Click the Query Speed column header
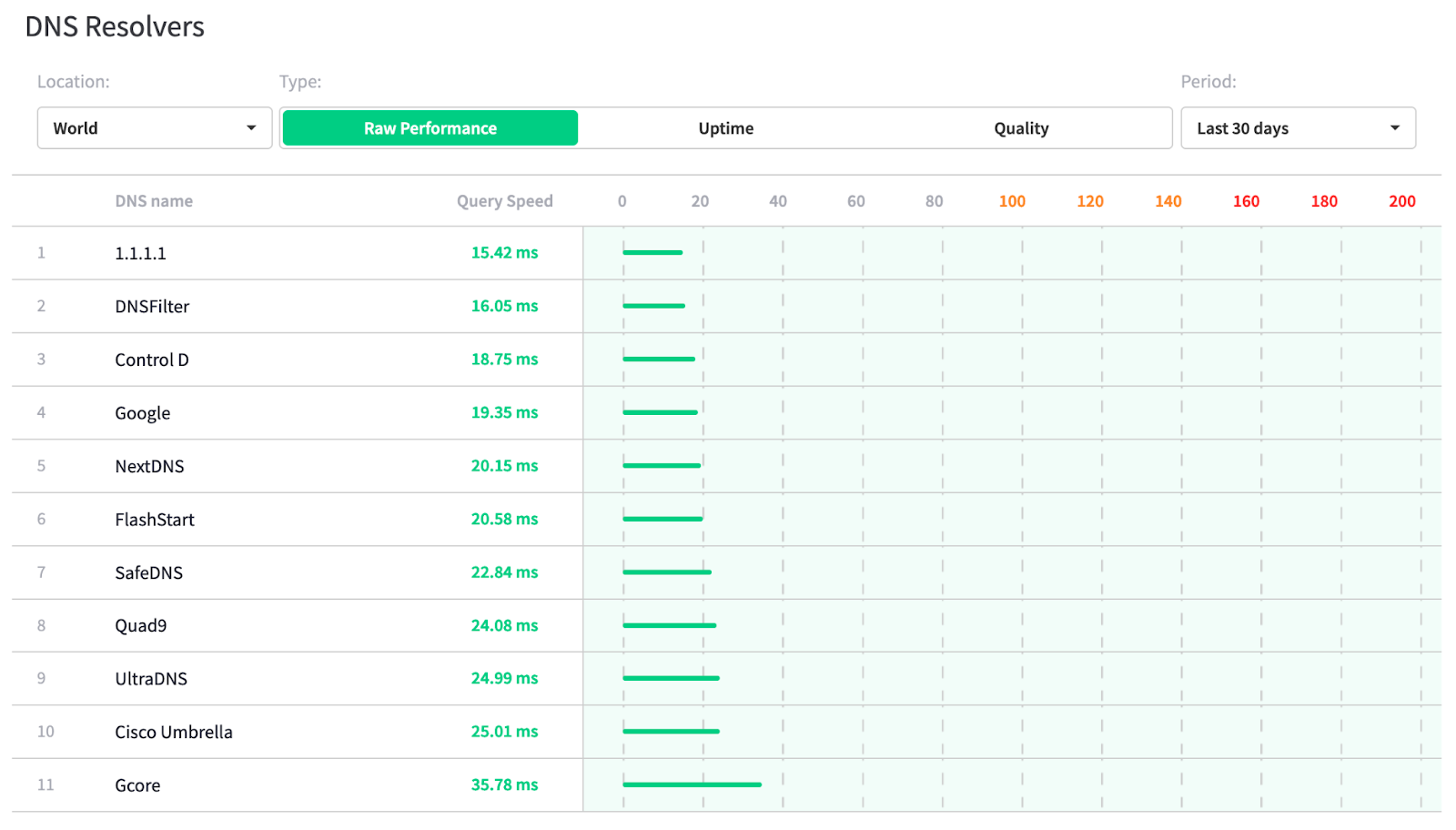 pos(505,201)
